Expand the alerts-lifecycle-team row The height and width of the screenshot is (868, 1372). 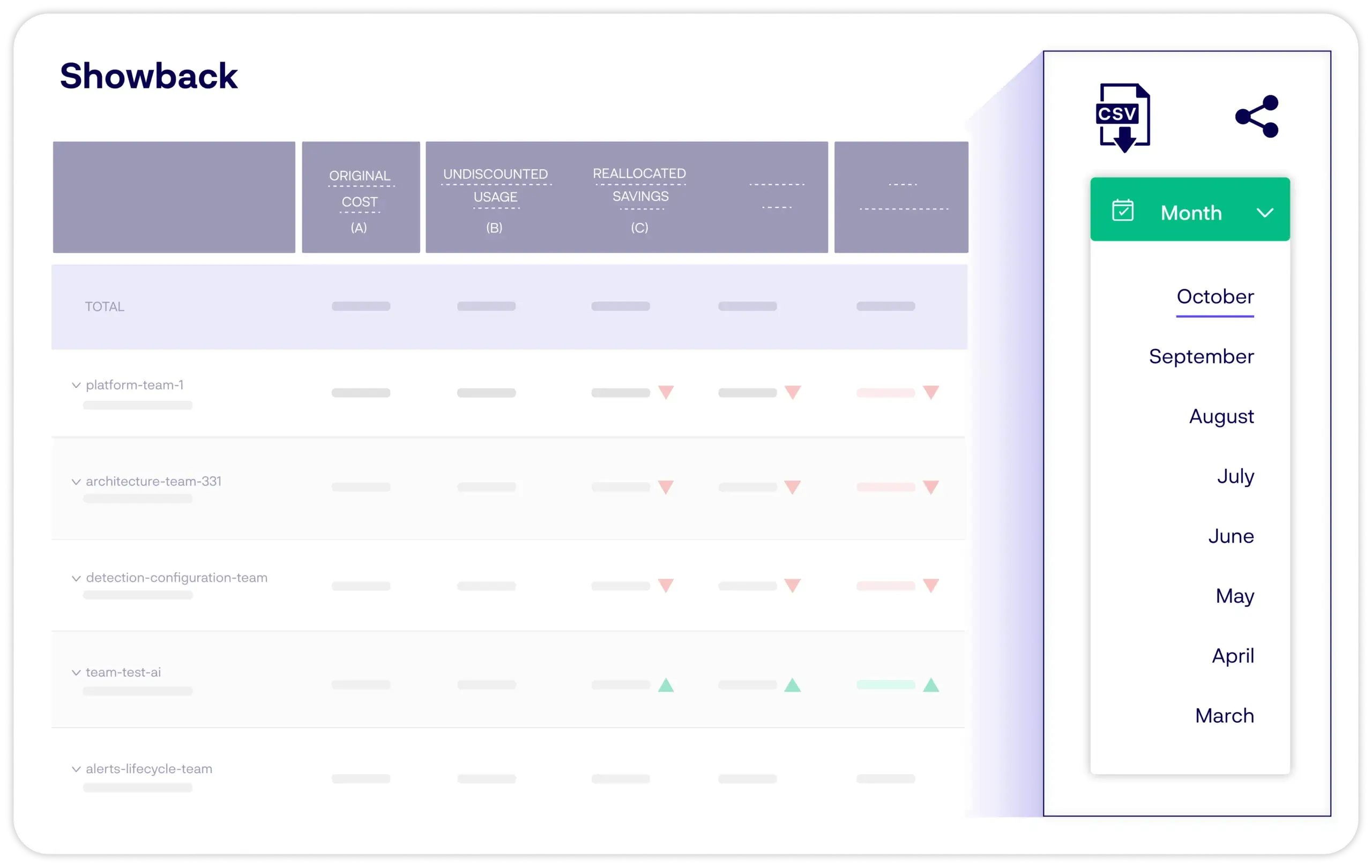[76, 769]
